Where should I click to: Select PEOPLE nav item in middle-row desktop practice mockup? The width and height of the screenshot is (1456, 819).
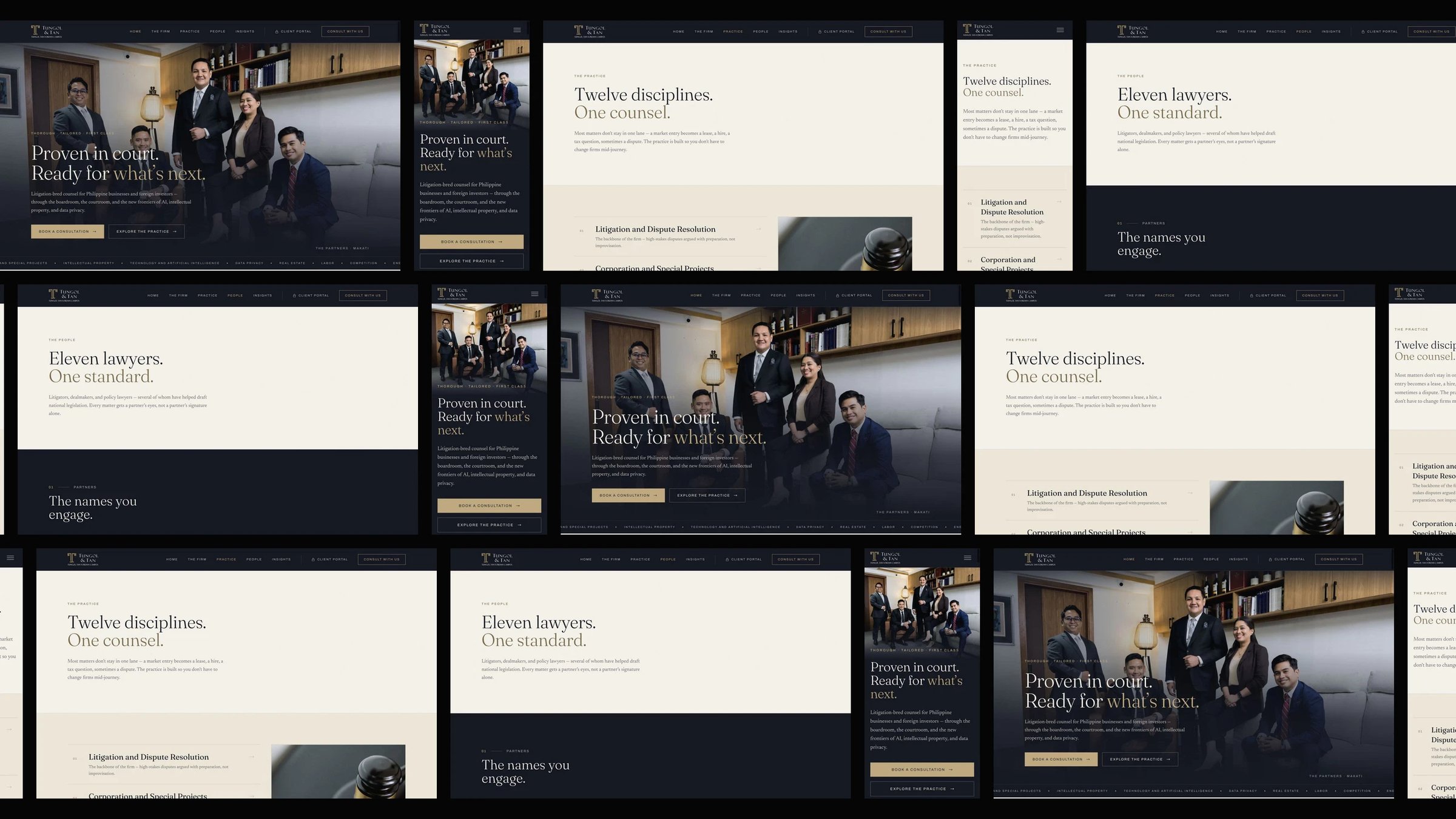point(1193,295)
